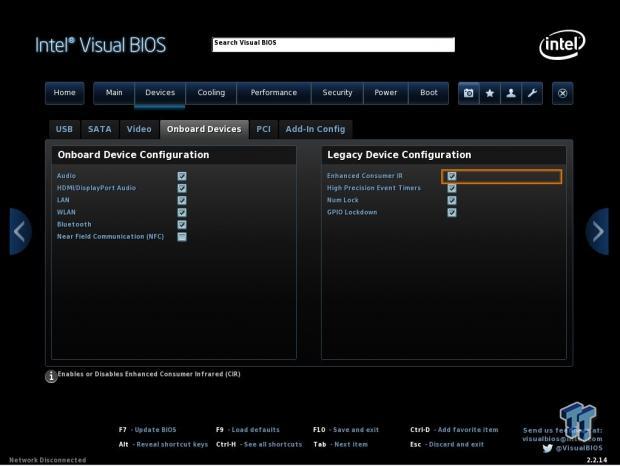
Task: Open the Main menu
Action: click(x=114, y=93)
